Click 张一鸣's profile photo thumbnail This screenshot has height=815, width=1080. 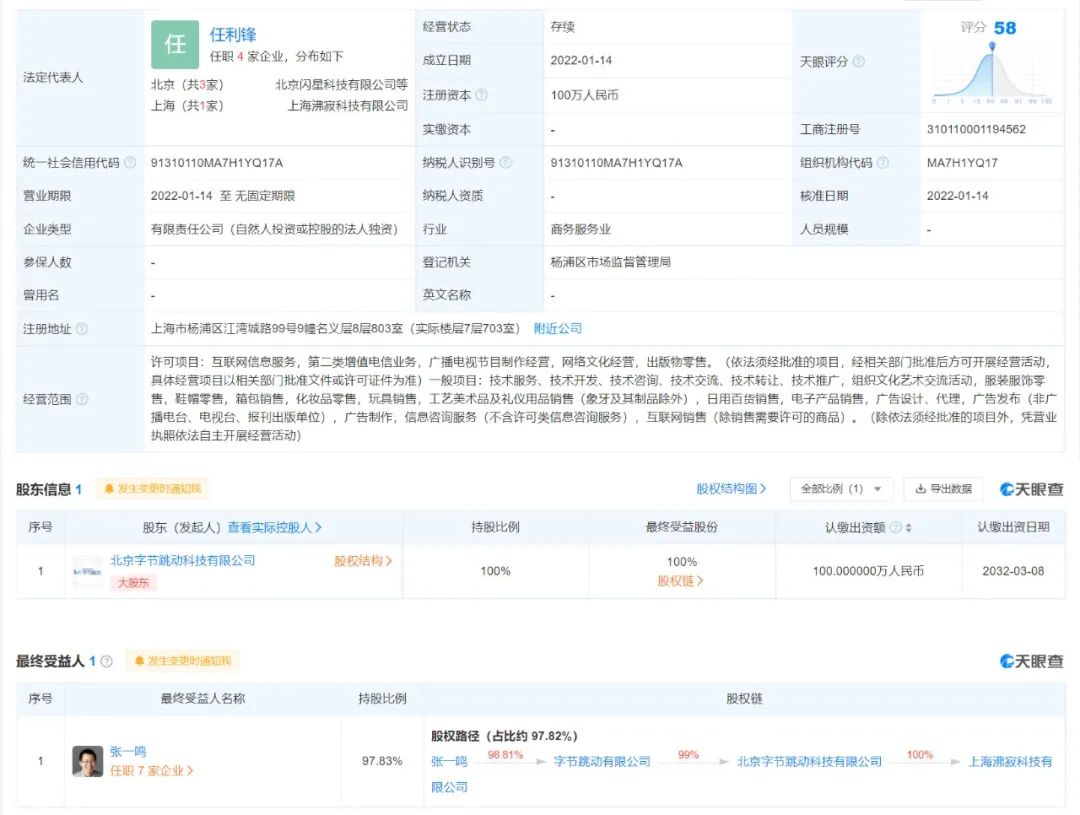click(88, 761)
